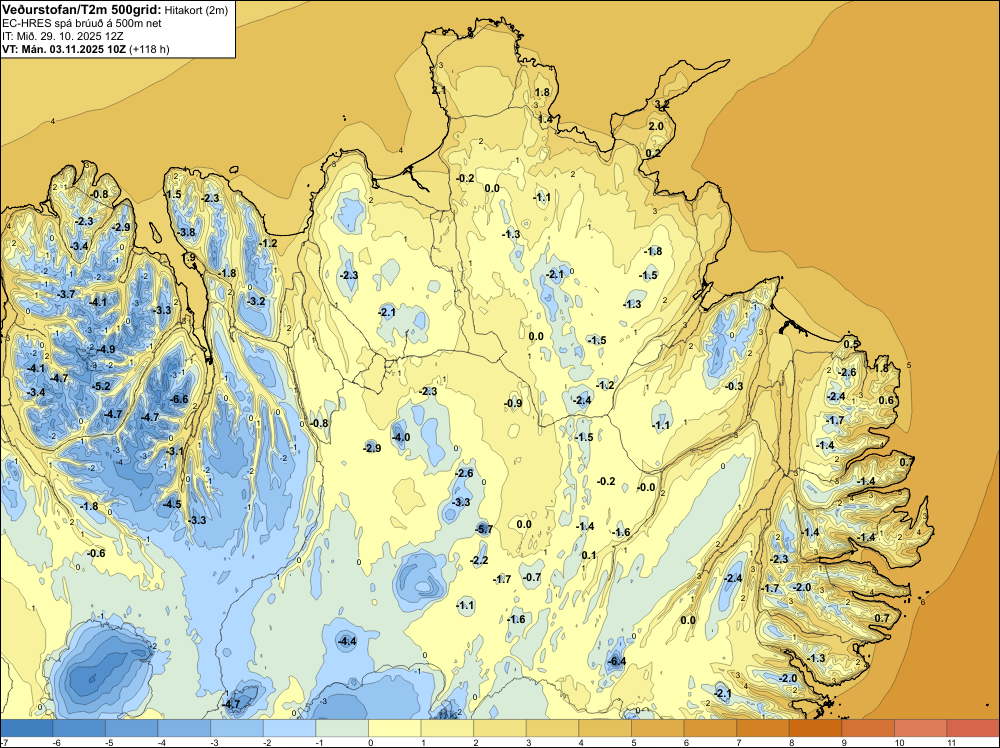Click the "(+118 h)" forecast offset
Screen dimensions: 1000x748
pyautogui.click(x=149, y=49)
